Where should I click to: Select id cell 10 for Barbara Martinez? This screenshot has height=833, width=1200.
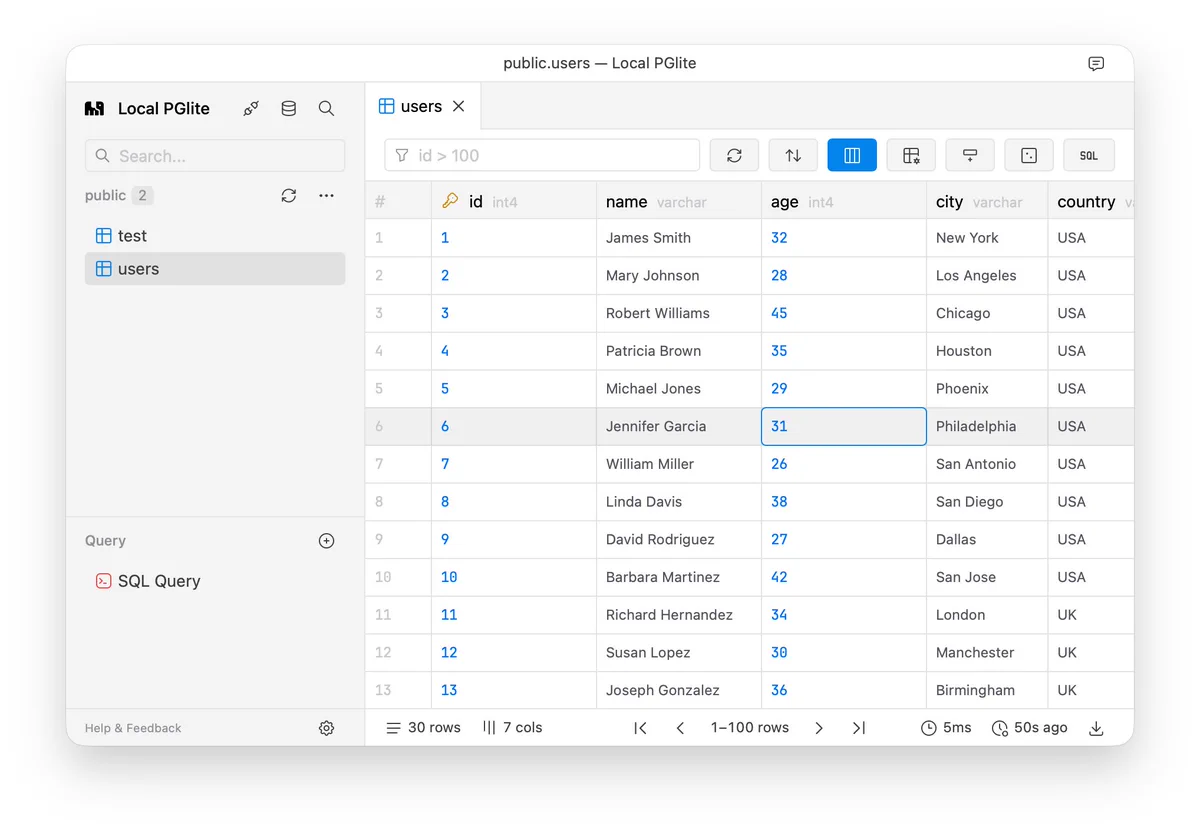514,577
